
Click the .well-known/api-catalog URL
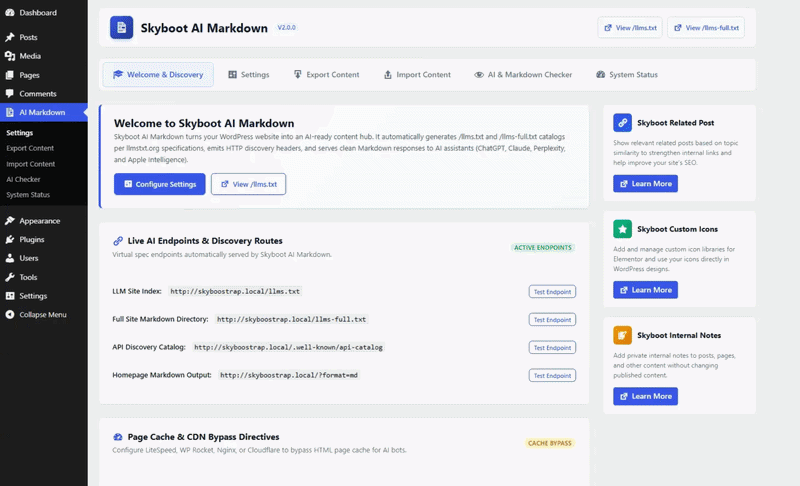coord(288,347)
